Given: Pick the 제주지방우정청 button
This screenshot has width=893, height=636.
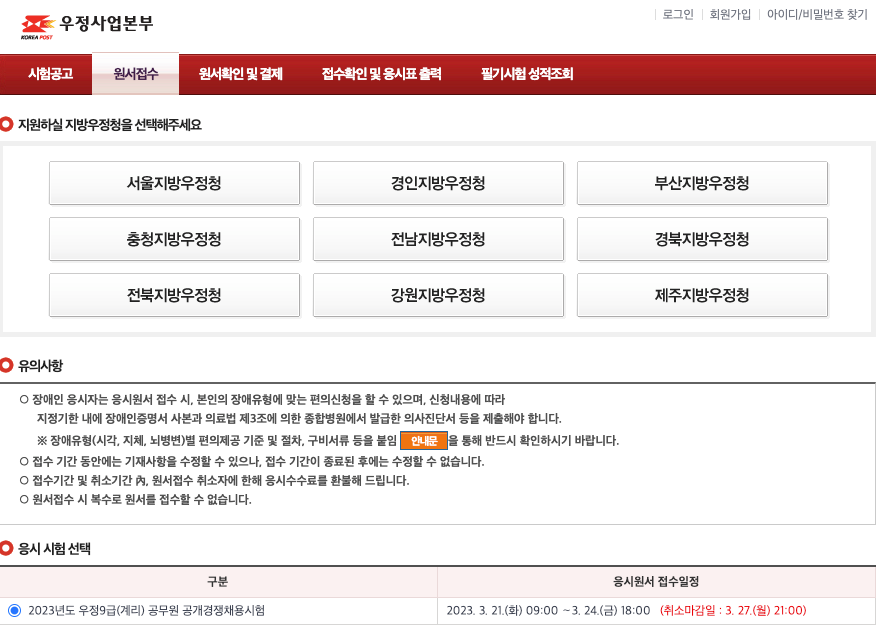Looking at the screenshot, I should pyautogui.click(x=702, y=295).
